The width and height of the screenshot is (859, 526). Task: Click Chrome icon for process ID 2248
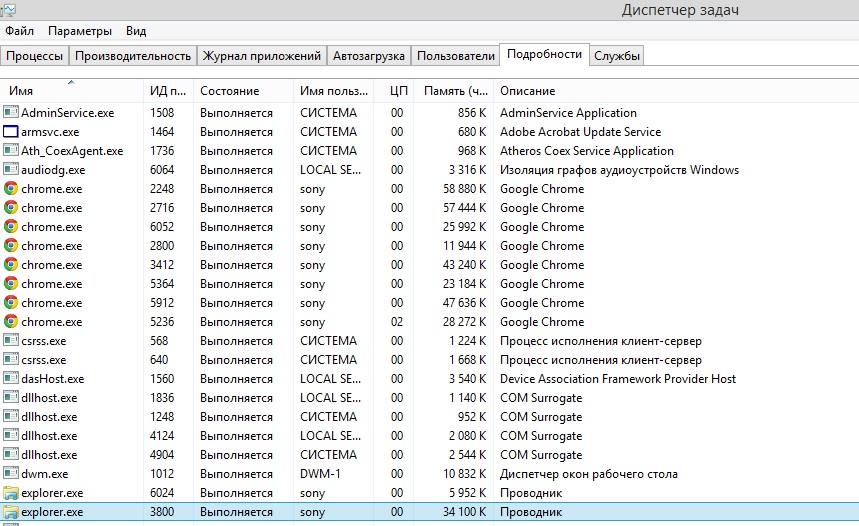pos(11,189)
